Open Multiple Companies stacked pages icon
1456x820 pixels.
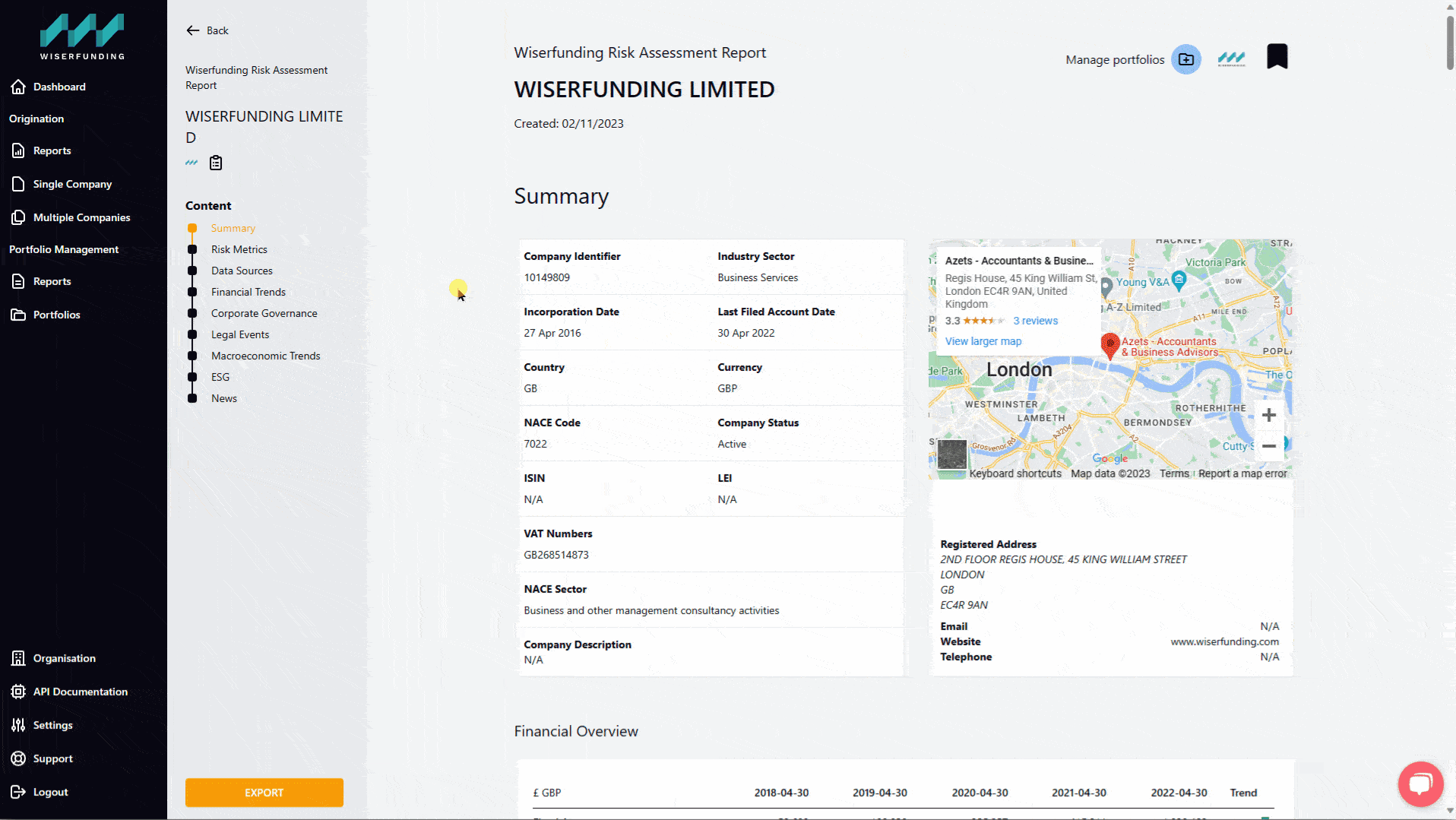(x=18, y=217)
